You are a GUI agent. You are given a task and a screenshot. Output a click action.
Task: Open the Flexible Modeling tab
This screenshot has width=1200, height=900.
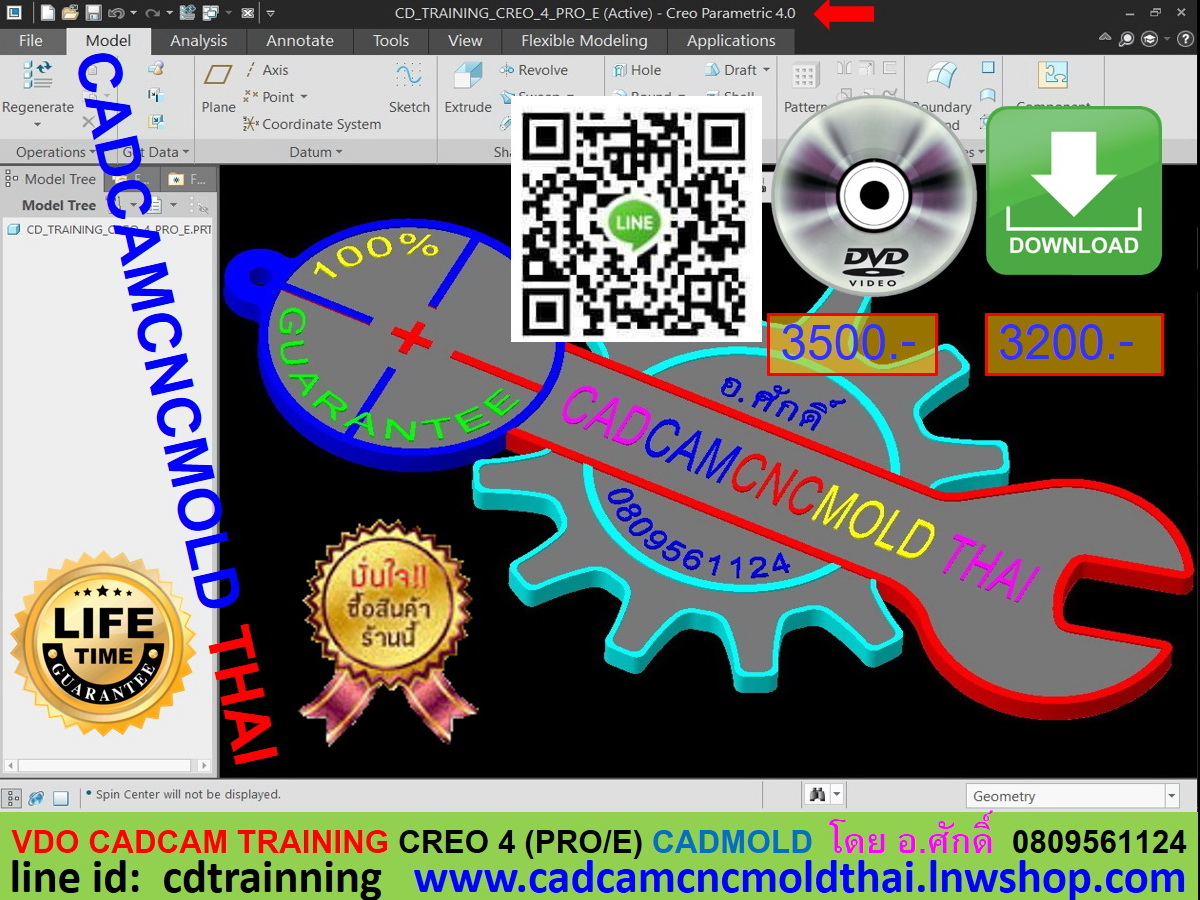(584, 41)
